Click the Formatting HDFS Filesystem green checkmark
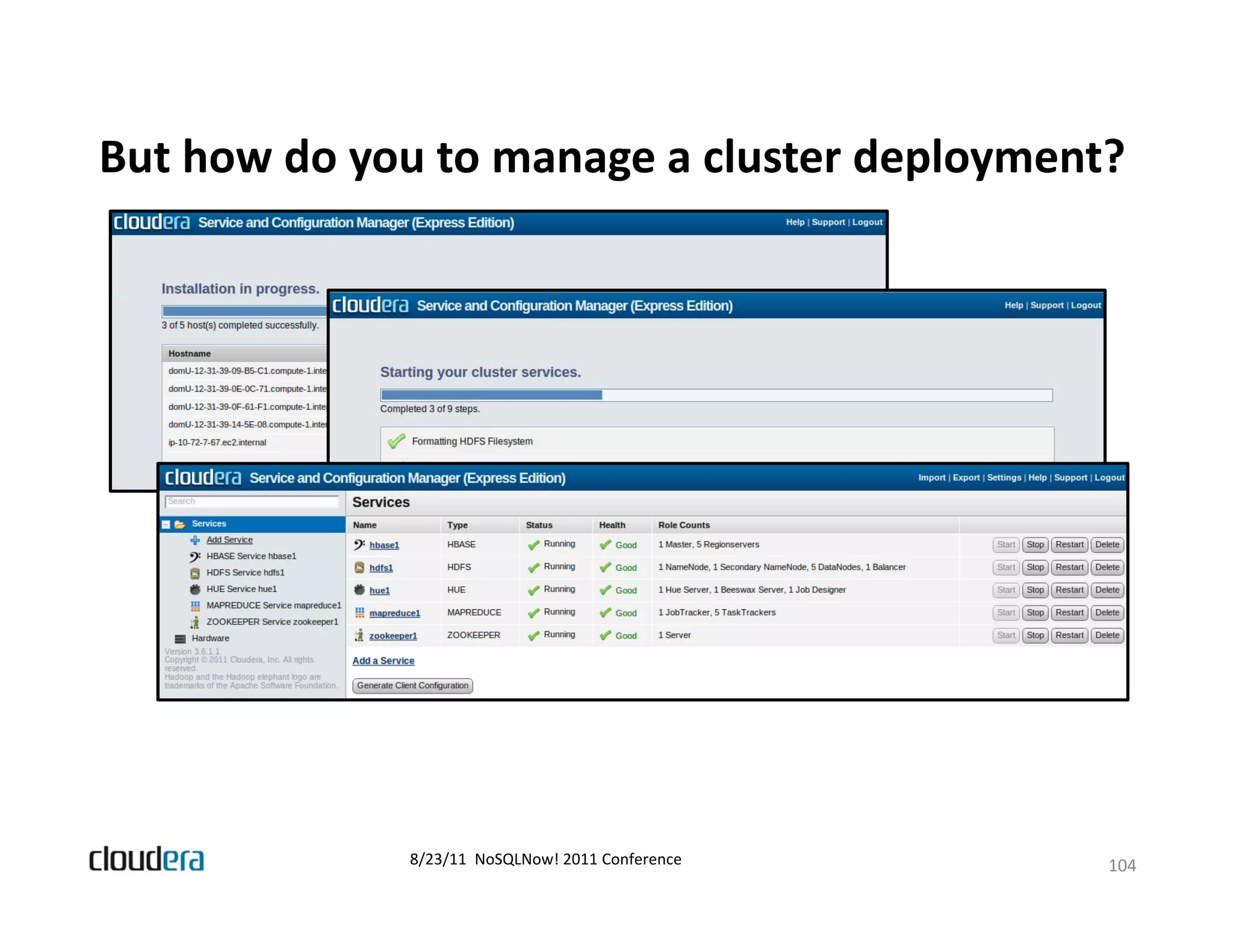 396,441
